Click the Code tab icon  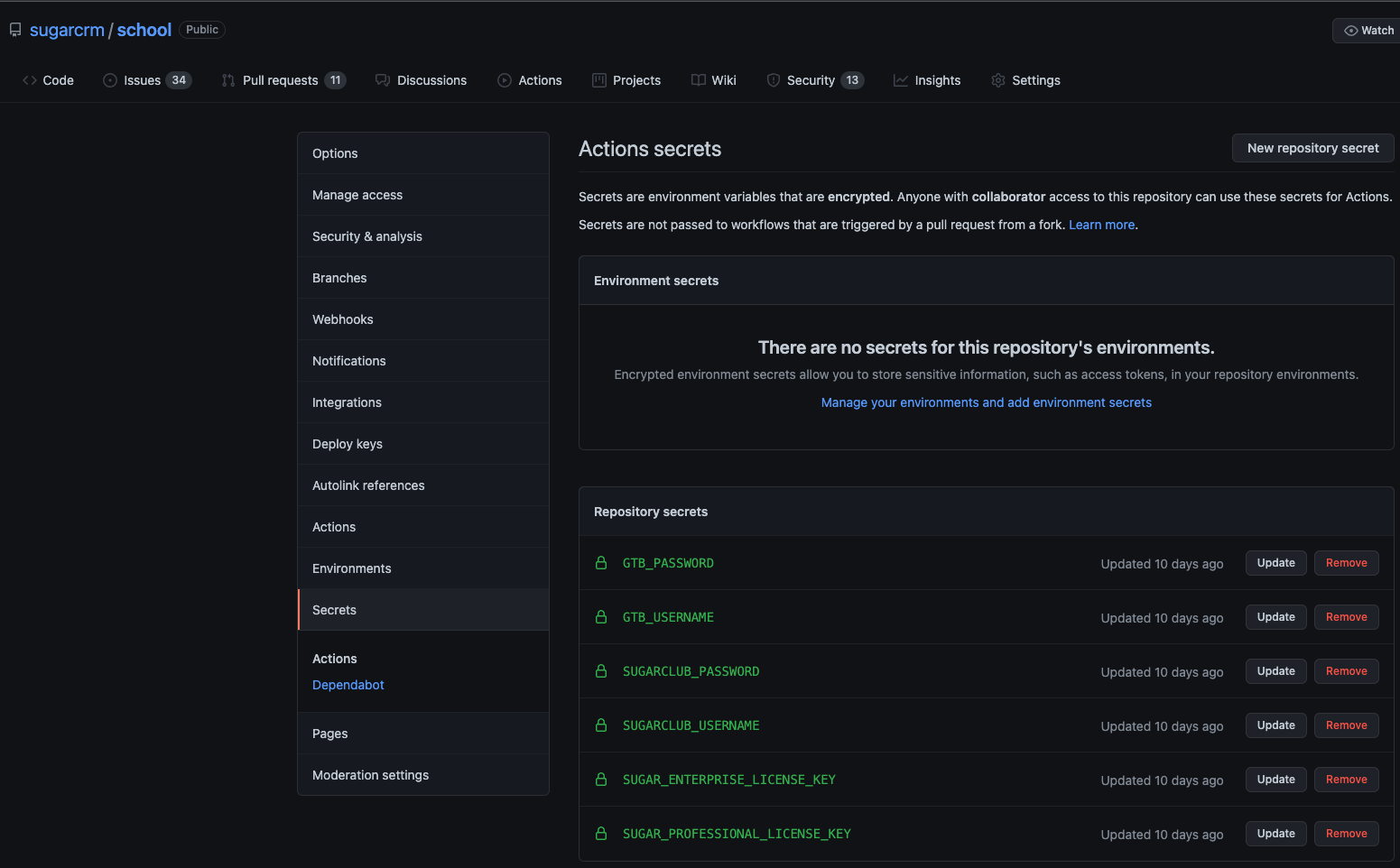(x=30, y=80)
